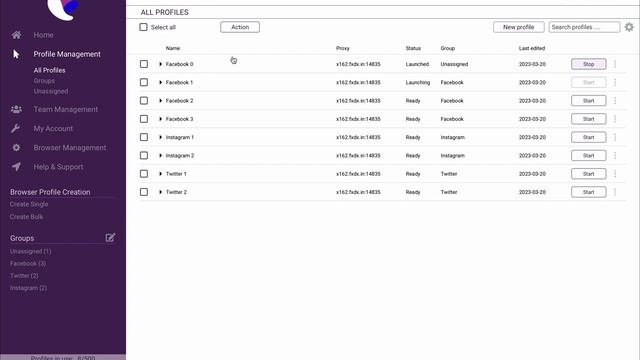Screen dimensions: 640x360
Task: Click the New profile button
Action: [x=518, y=27]
